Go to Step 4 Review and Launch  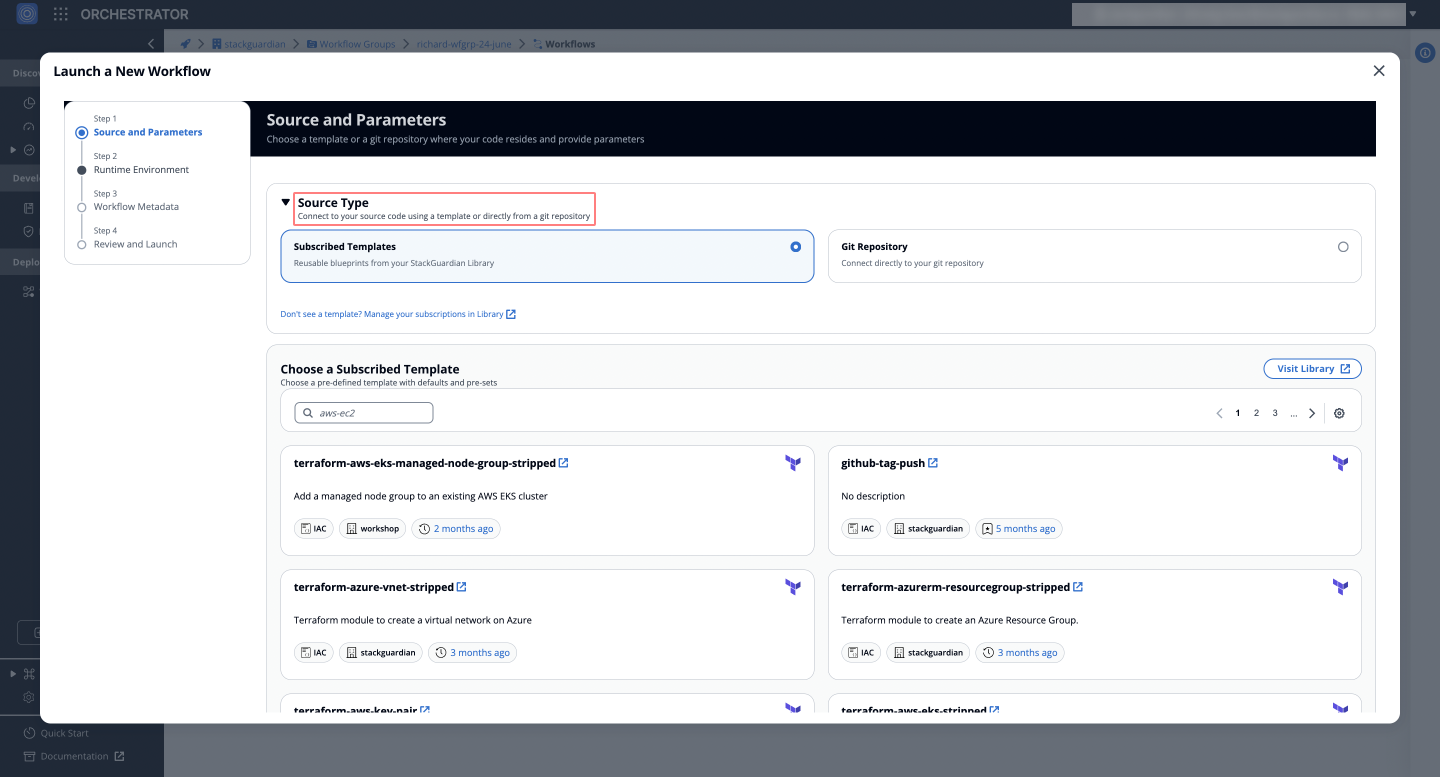[135, 244]
